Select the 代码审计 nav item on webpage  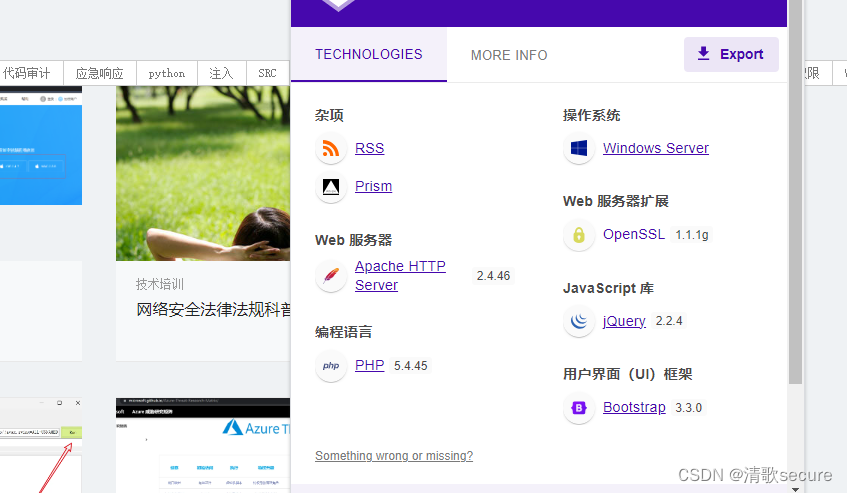point(27,73)
